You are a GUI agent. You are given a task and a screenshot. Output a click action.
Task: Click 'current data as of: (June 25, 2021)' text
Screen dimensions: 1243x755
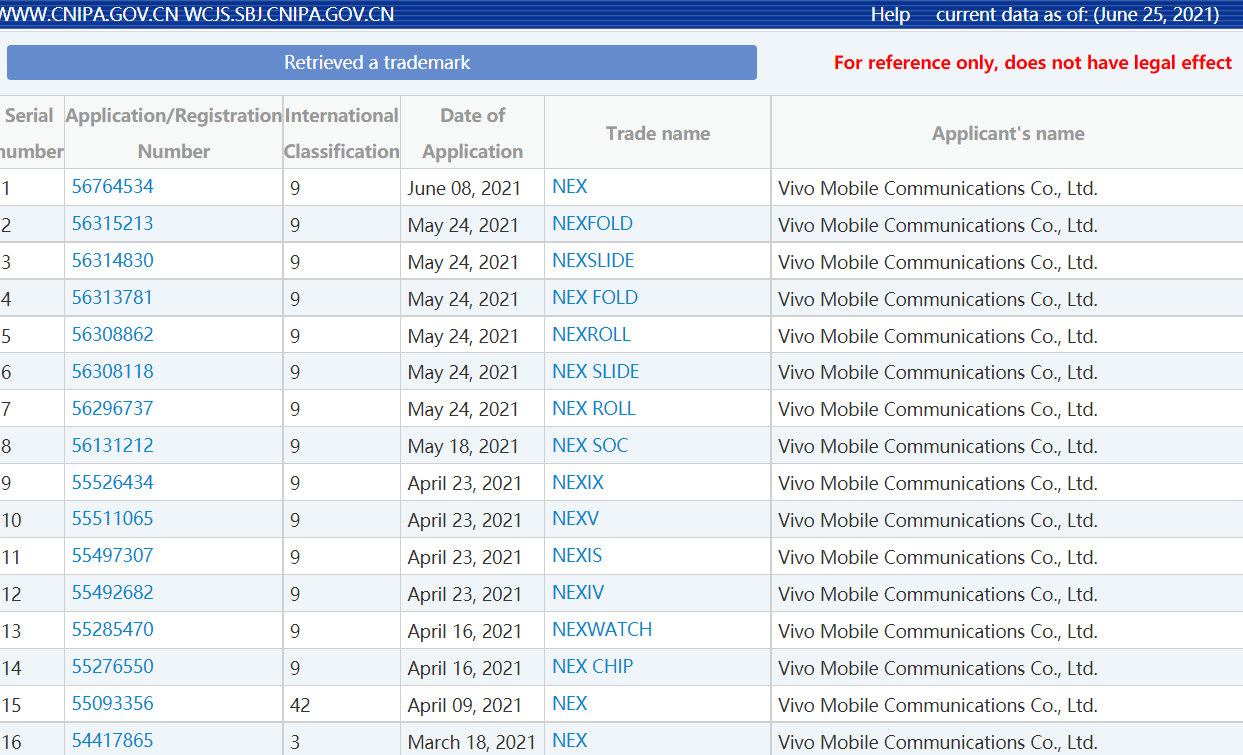[x=1077, y=14]
